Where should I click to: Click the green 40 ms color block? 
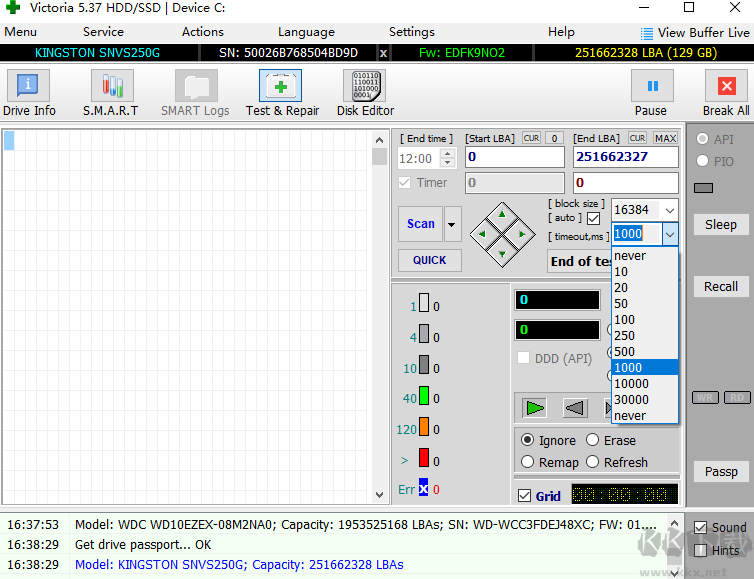[x=424, y=396]
